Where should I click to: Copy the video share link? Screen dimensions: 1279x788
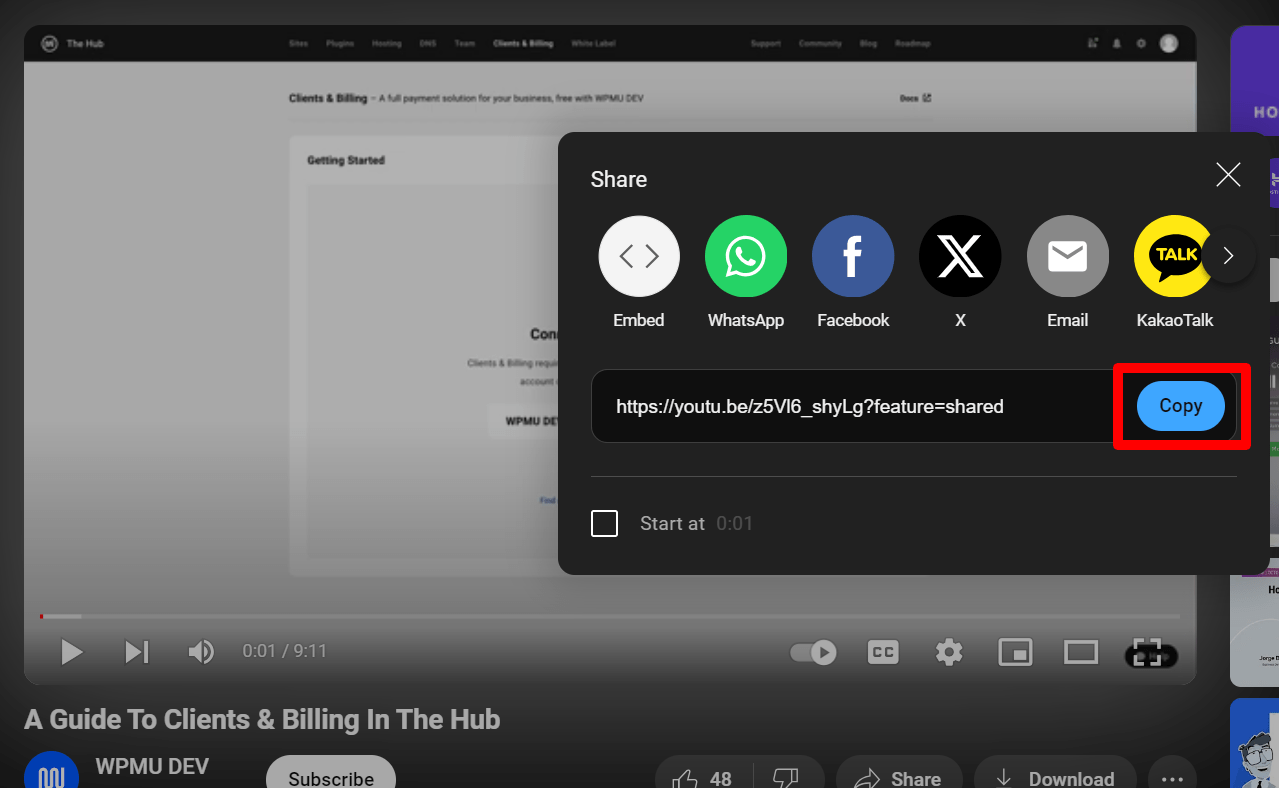click(x=1179, y=406)
